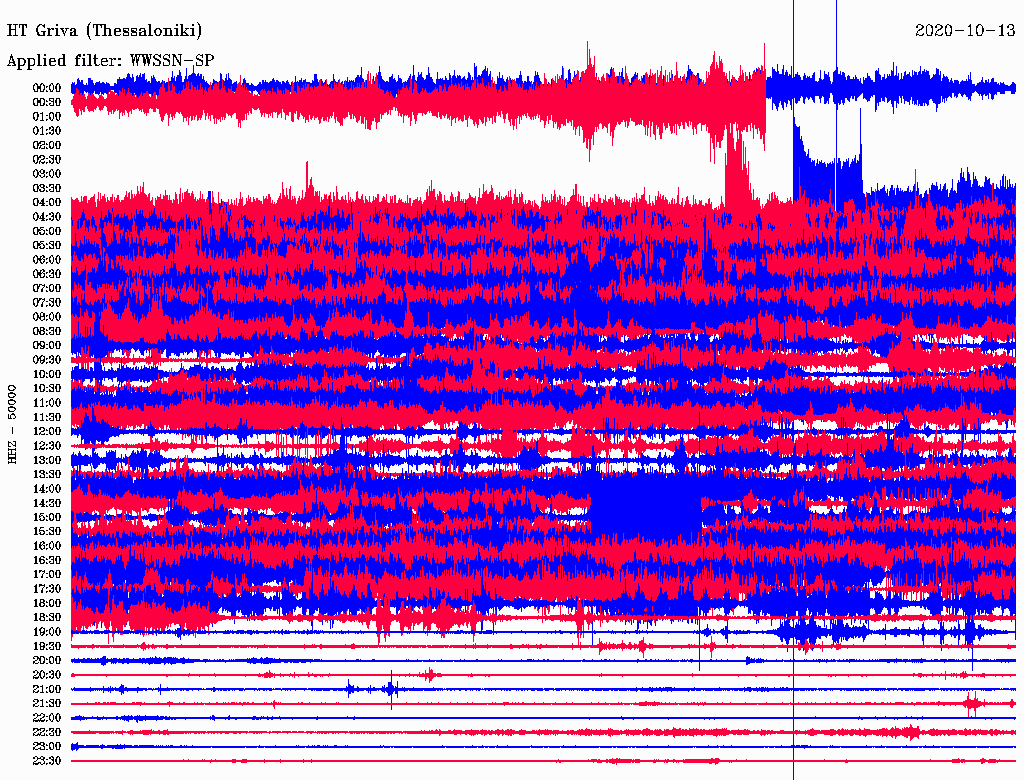Select the 16:00 time label

click(47, 546)
